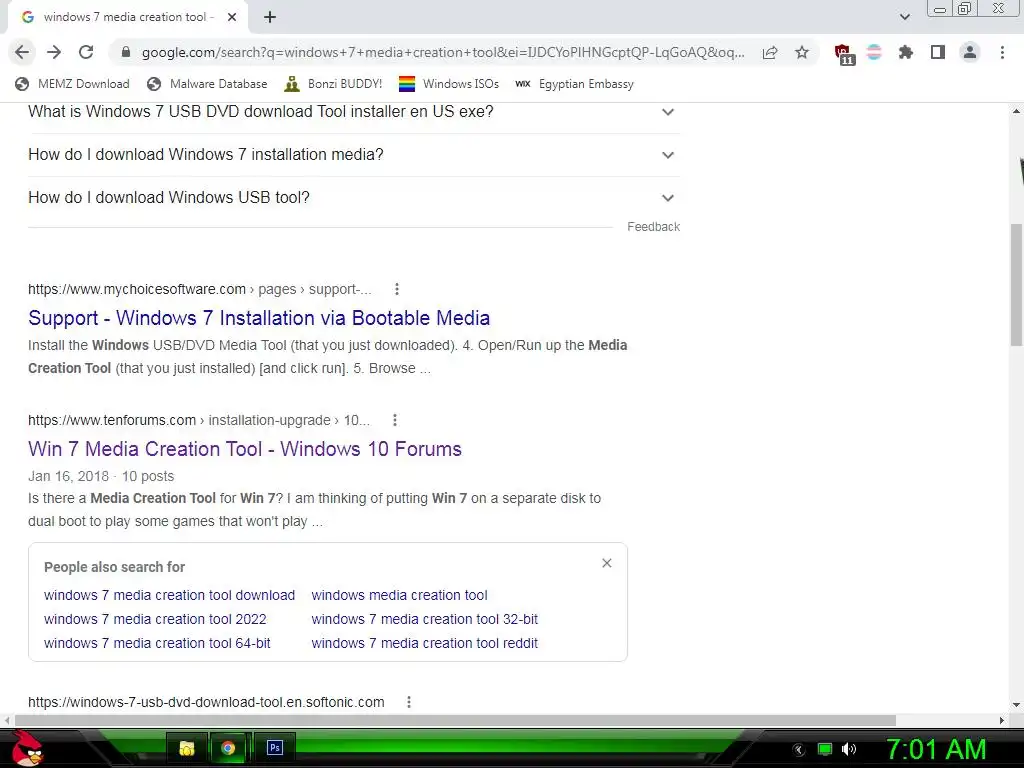This screenshot has width=1024, height=768.
Task: Dismiss the People also search for box
Action: point(607,563)
